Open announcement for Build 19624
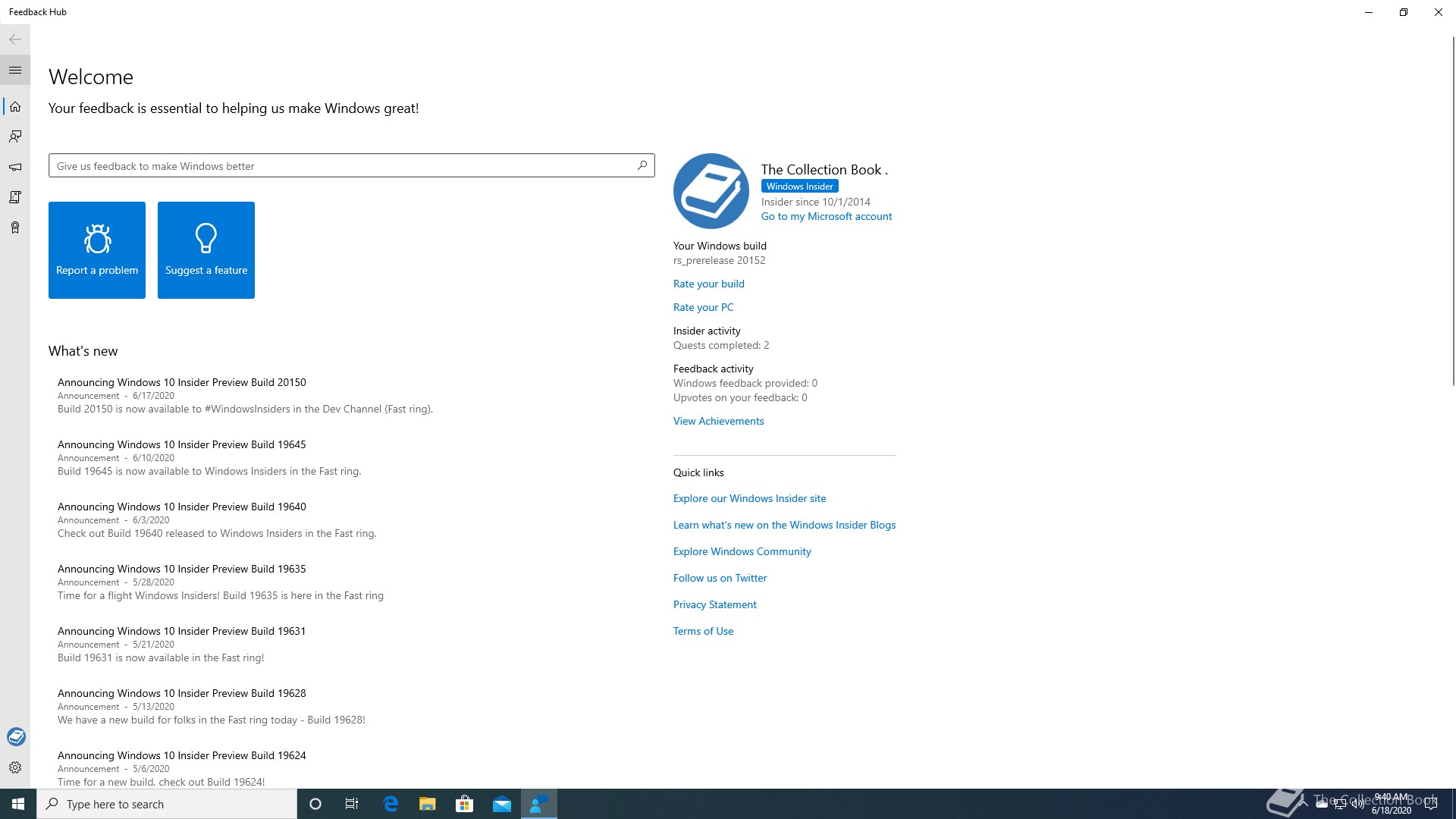1456x819 pixels. point(352,768)
